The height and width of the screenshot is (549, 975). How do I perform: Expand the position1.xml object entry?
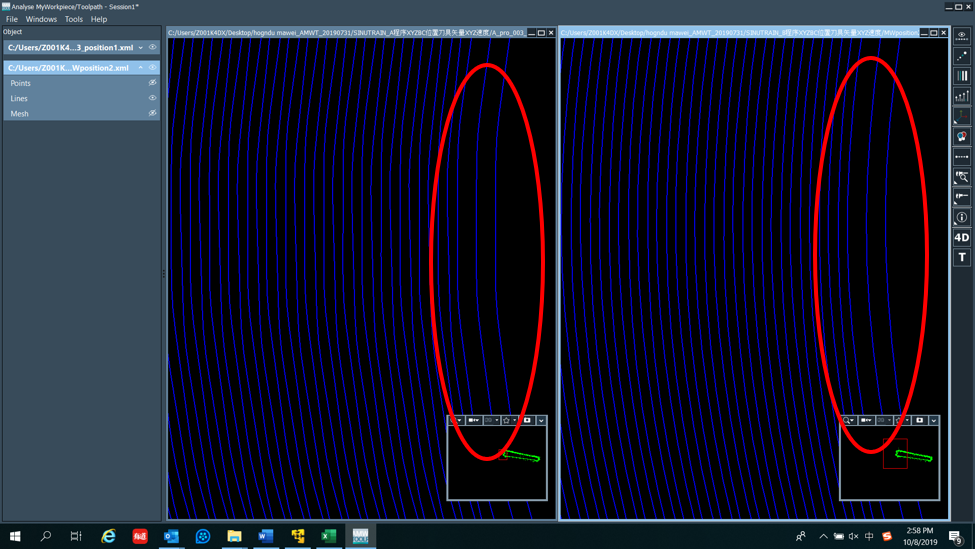(141, 48)
